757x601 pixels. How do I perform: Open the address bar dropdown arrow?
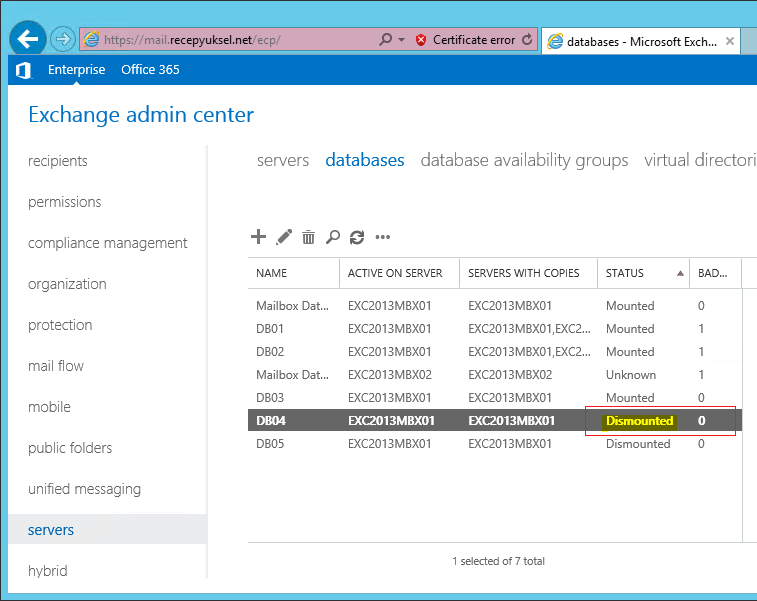click(401, 40)
